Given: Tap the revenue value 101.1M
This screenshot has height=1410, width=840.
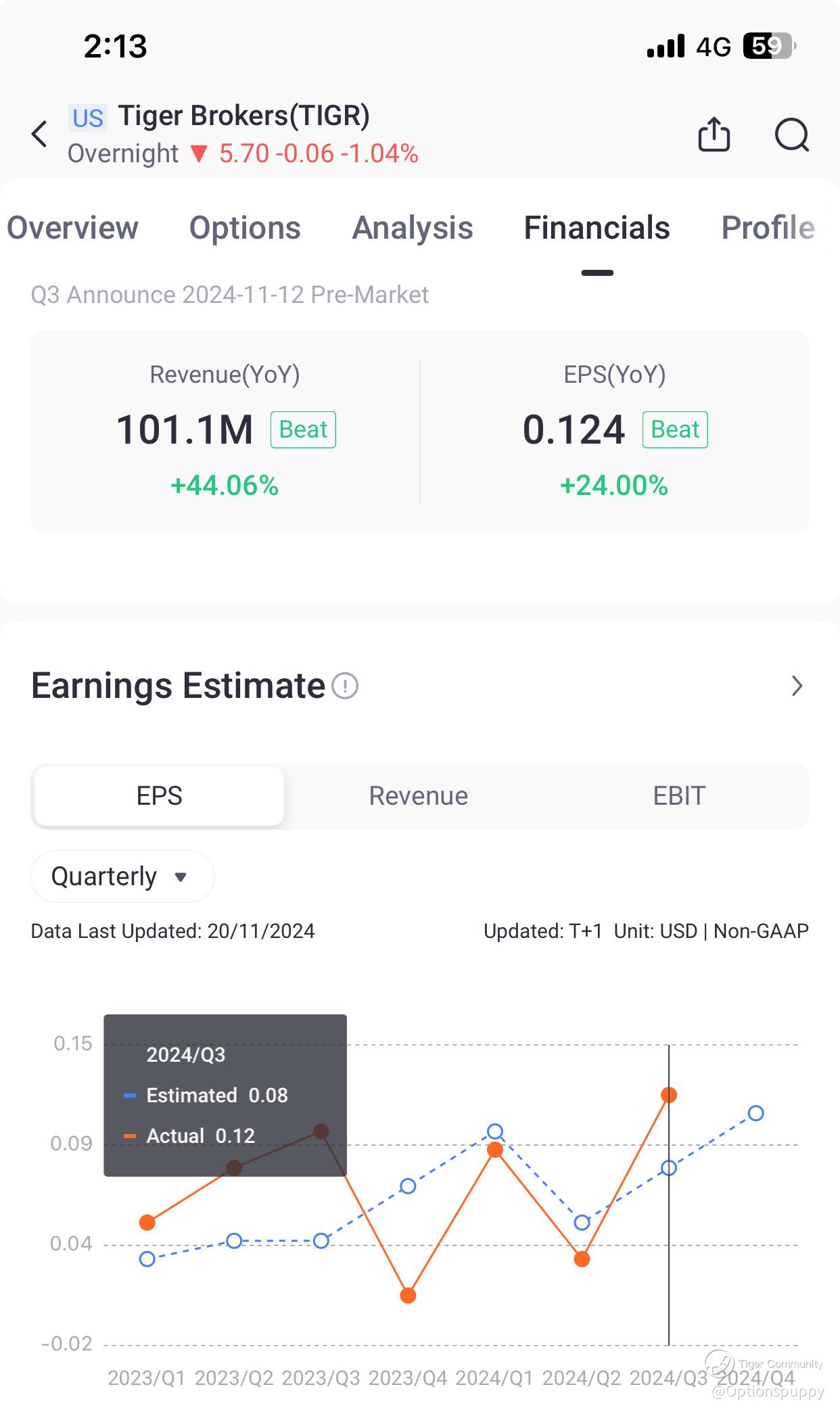Looking at the screenshot, I should click(185, 429).
